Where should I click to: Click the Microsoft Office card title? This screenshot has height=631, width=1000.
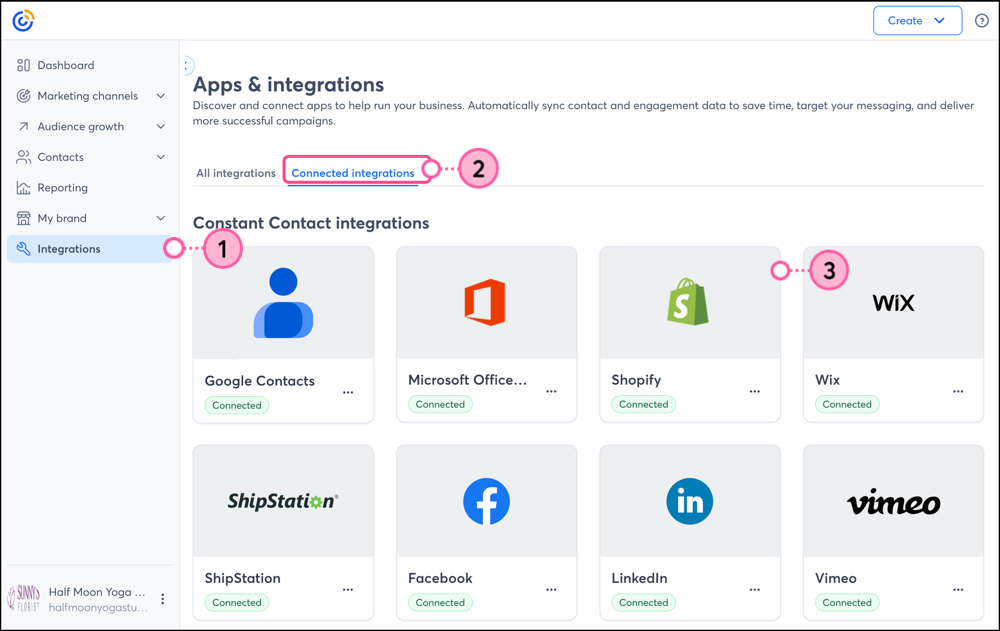click(x=467, y=380)
